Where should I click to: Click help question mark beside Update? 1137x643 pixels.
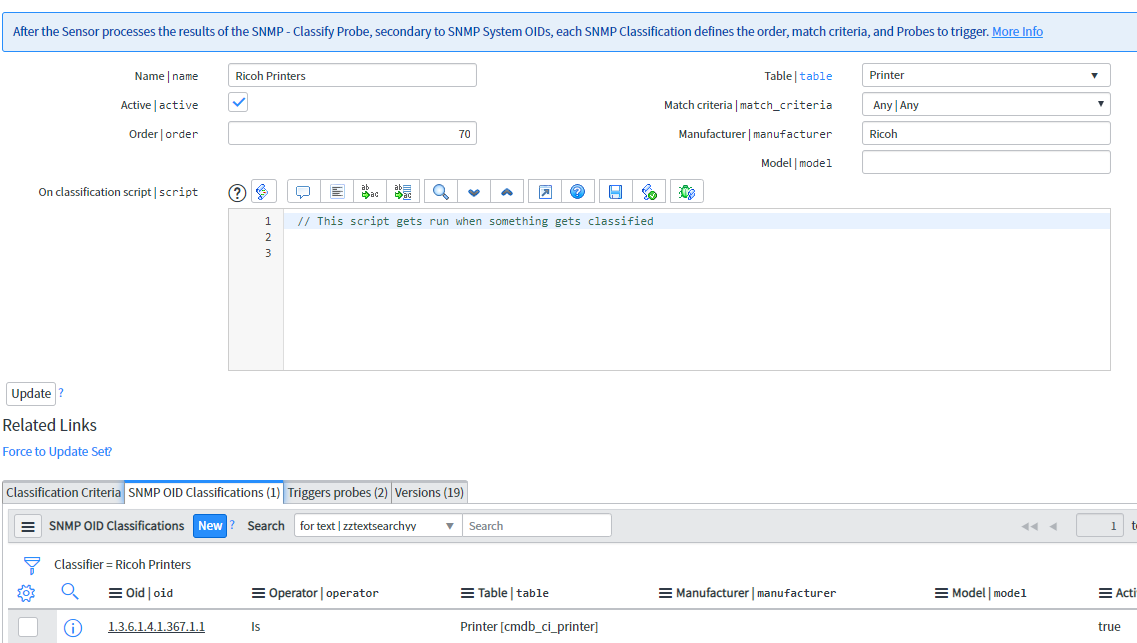point(61,392)
